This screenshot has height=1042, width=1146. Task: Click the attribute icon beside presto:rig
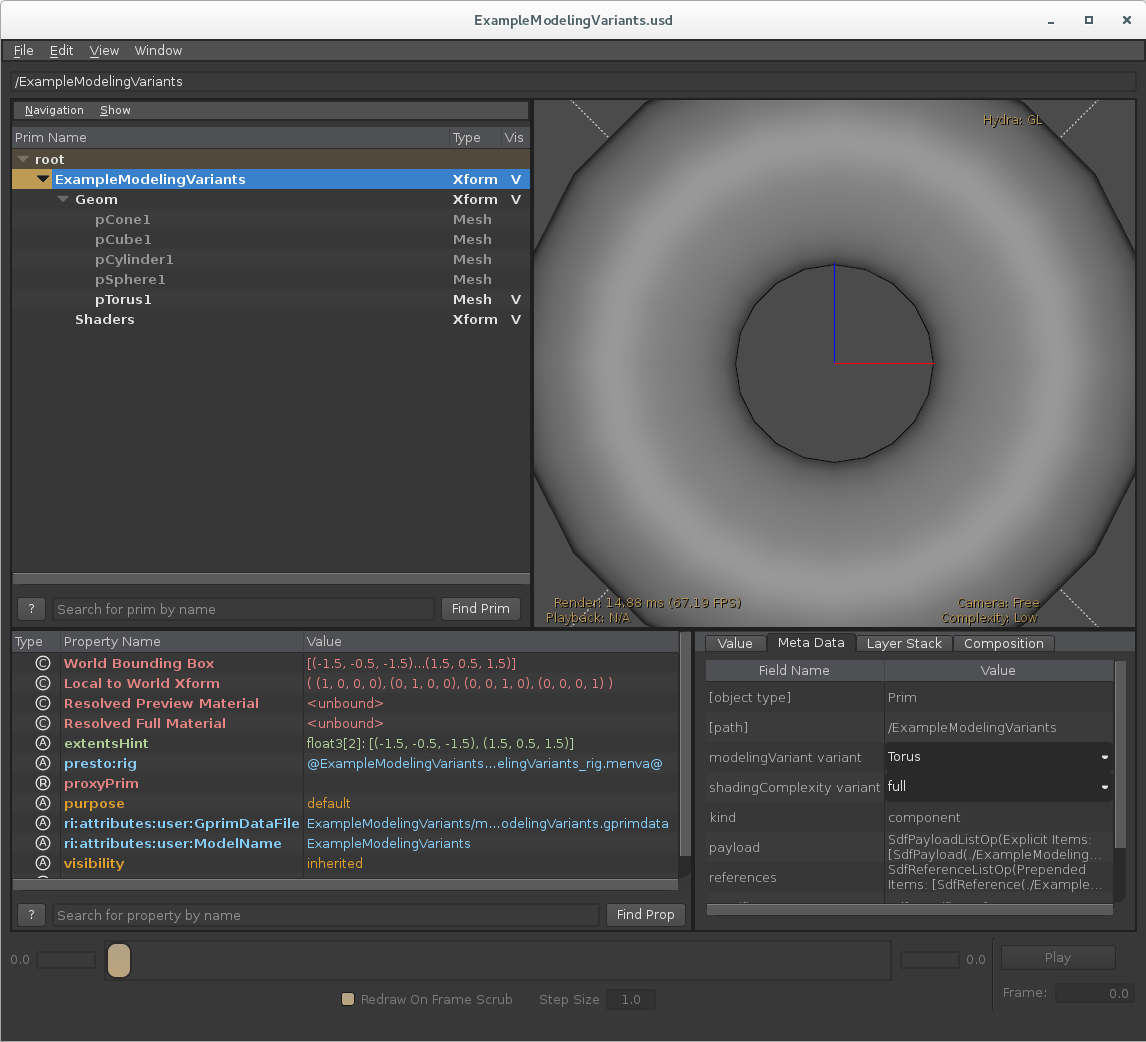tap(42, 763)
